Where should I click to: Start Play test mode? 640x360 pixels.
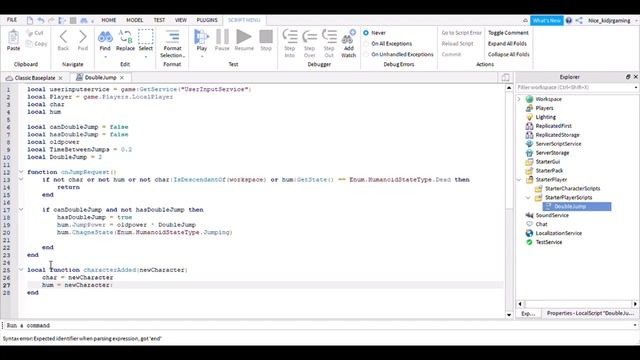tap(202, 37)
